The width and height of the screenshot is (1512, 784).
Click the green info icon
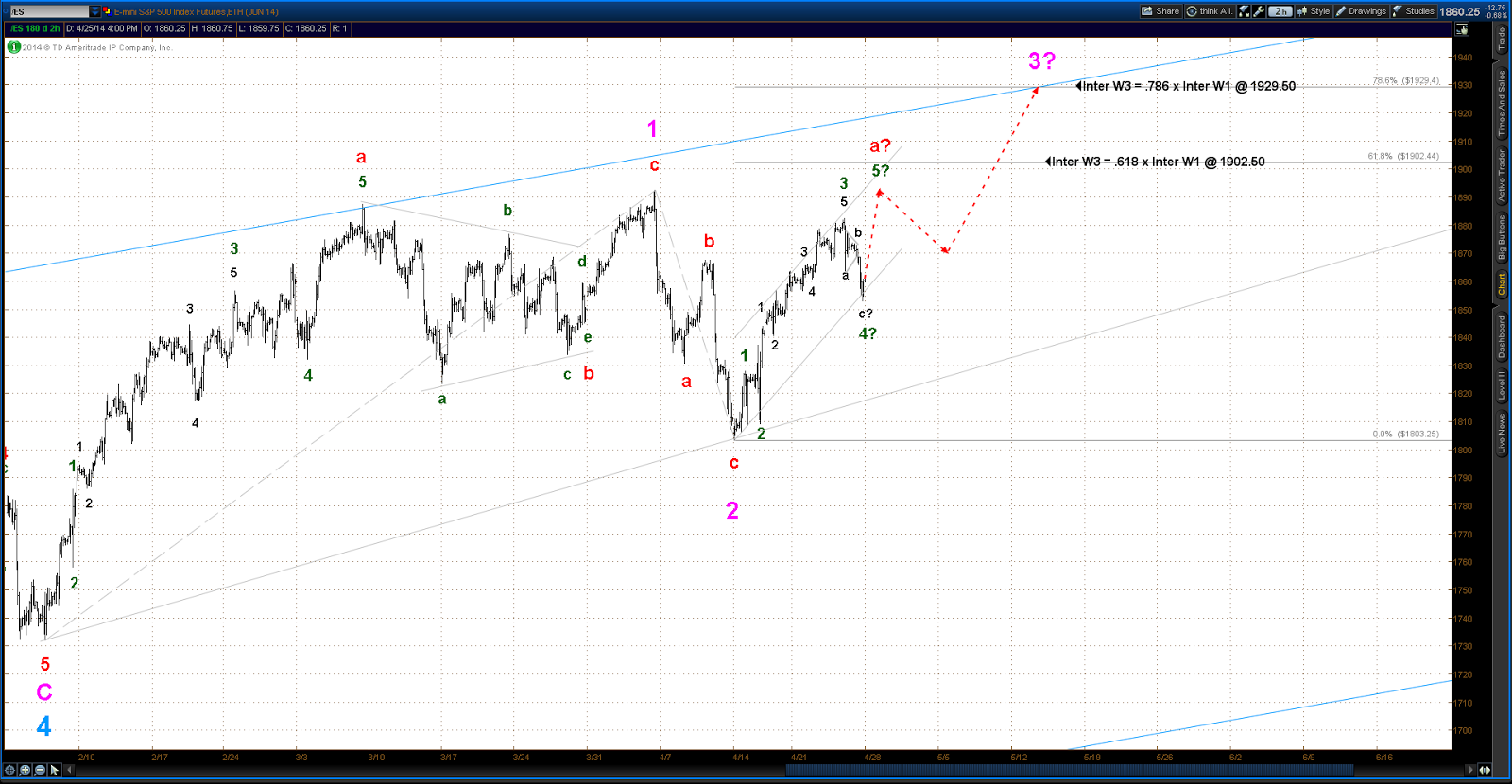[x=13, y=46]
